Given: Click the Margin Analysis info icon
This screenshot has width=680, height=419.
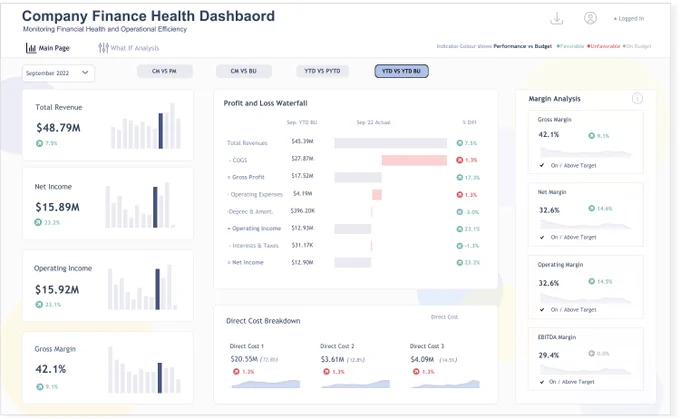Looking at the screenshot, I should [637, 98].
